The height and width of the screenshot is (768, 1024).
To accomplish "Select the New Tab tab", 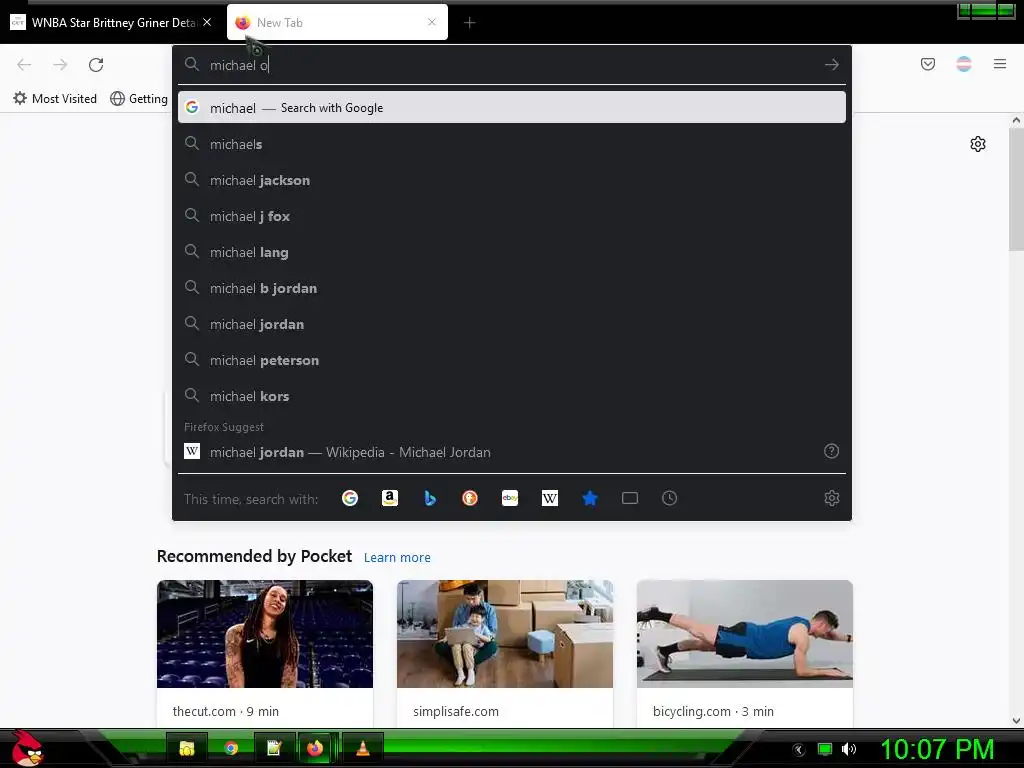I will (x=337, y=23).
